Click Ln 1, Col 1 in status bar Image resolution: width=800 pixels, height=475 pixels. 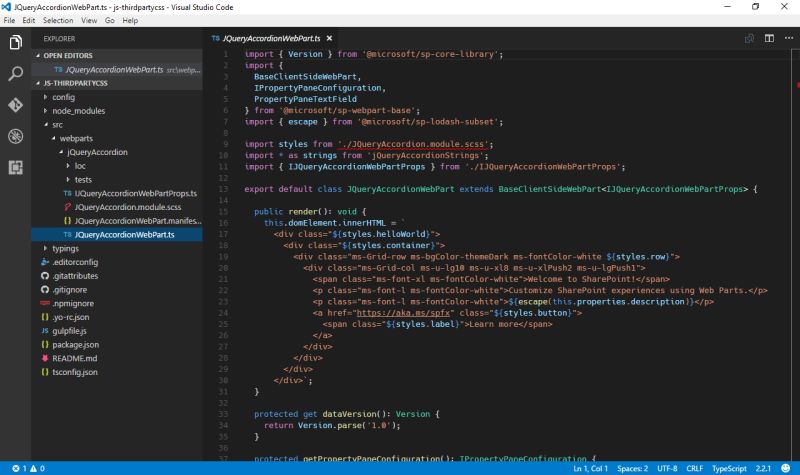[590, 468]
